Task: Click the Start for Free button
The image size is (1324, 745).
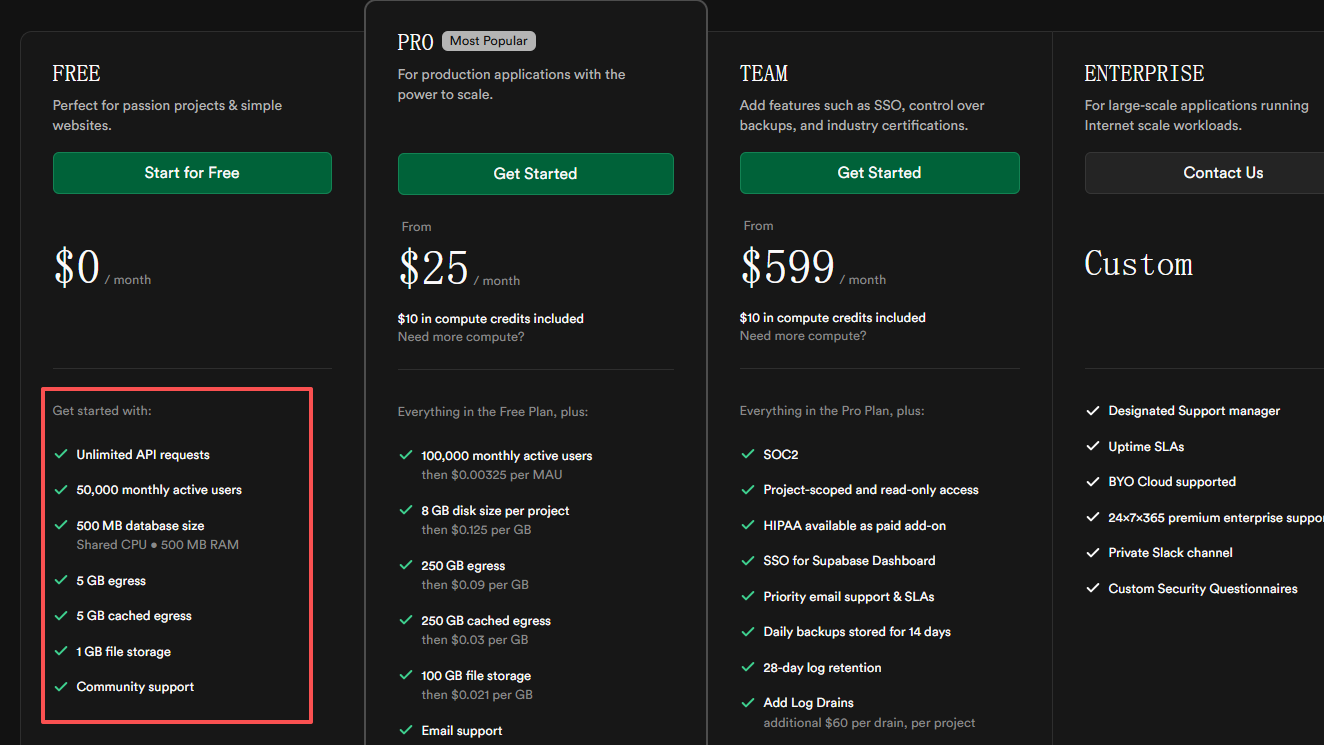Action: coord(192,173)
